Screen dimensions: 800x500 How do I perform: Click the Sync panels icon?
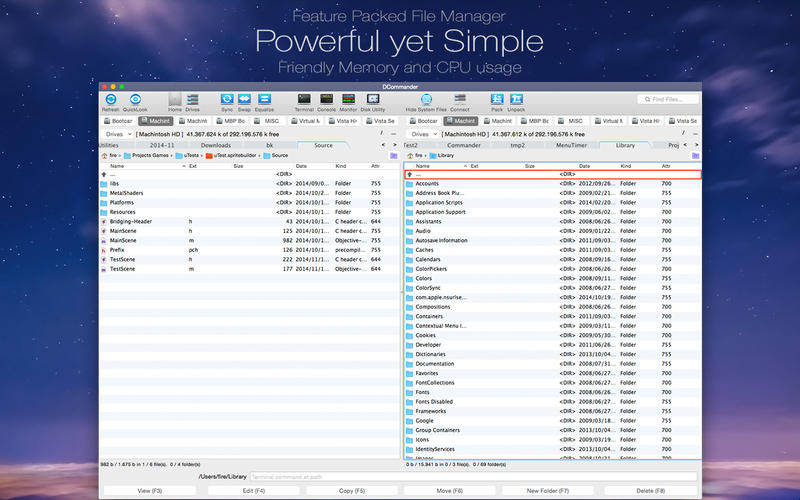(227, 99)
